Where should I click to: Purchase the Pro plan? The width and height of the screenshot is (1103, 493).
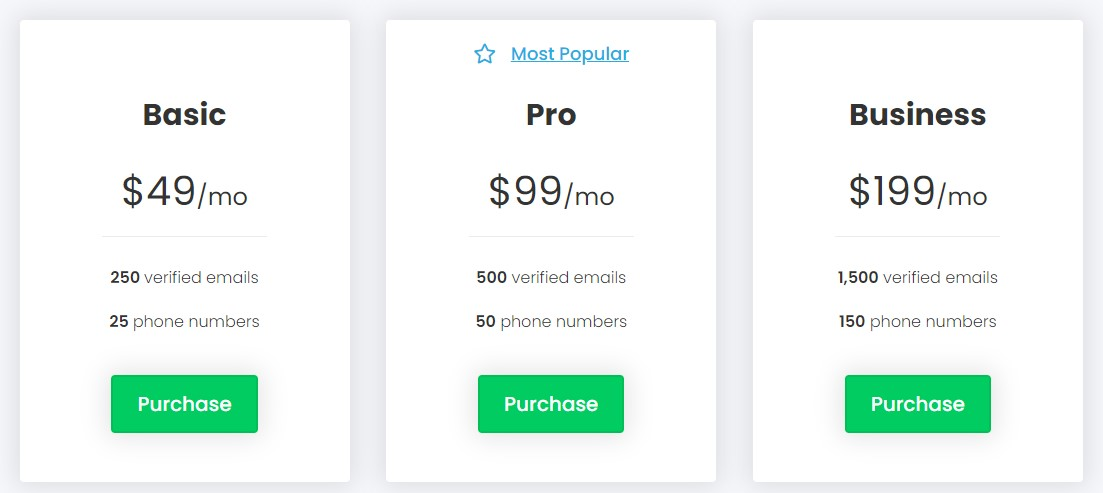tap(551, 404)
